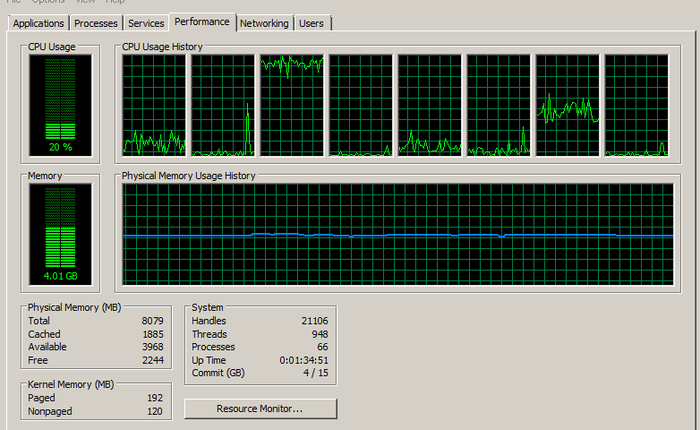Image resolution: width=700 pixels, height=430 pixels.
Task: Open the Users tab
Action: 312,23
